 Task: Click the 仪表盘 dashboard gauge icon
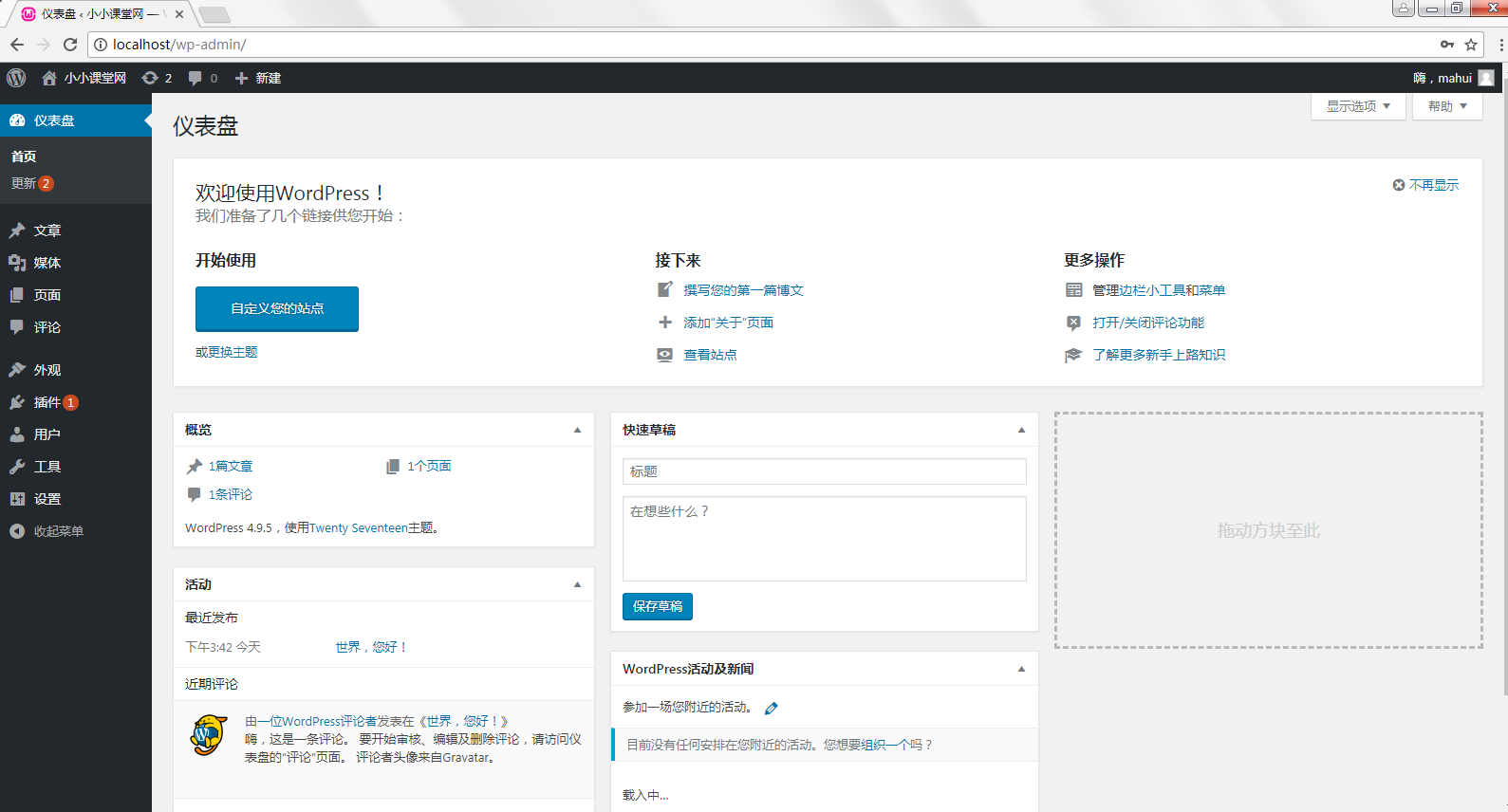click(17, 120)
